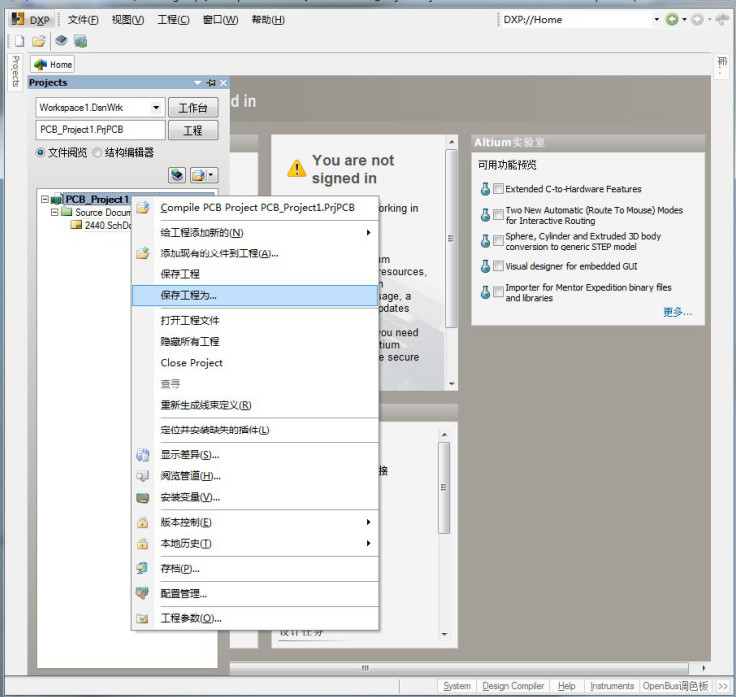736x697 pixels.
Task: Open the System status bar panel button
Action: click(x=457, y=686)
